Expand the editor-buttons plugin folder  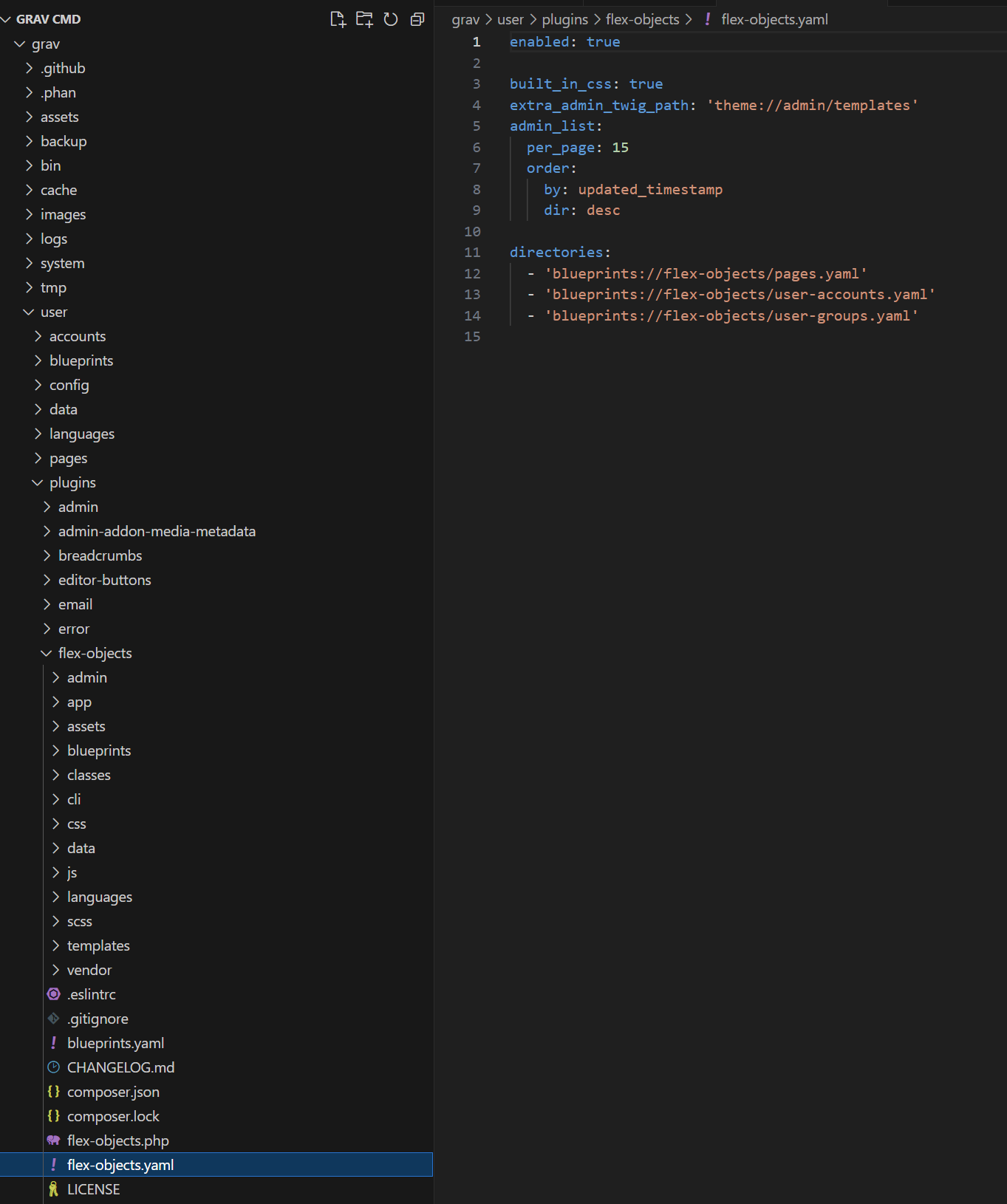point(47,580)
